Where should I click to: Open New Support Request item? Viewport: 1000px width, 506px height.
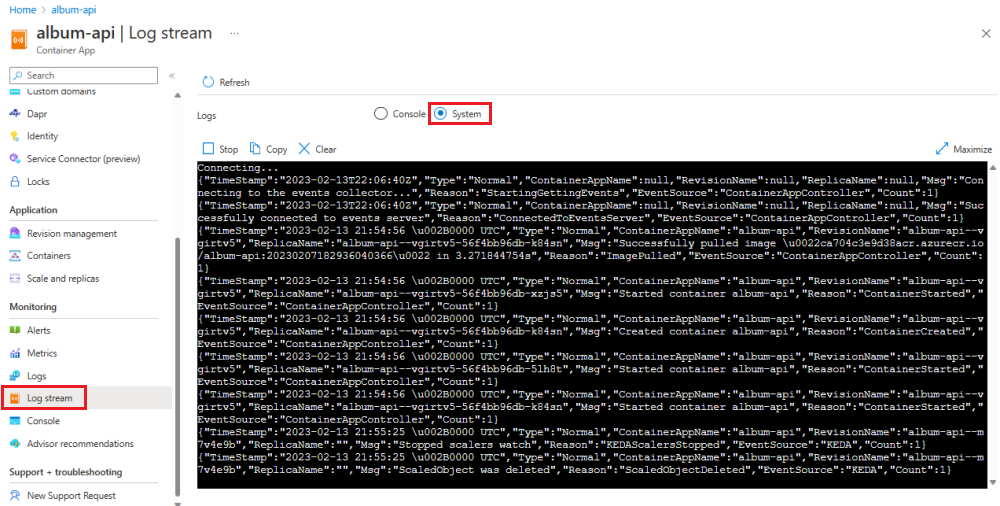pos(71,496)
